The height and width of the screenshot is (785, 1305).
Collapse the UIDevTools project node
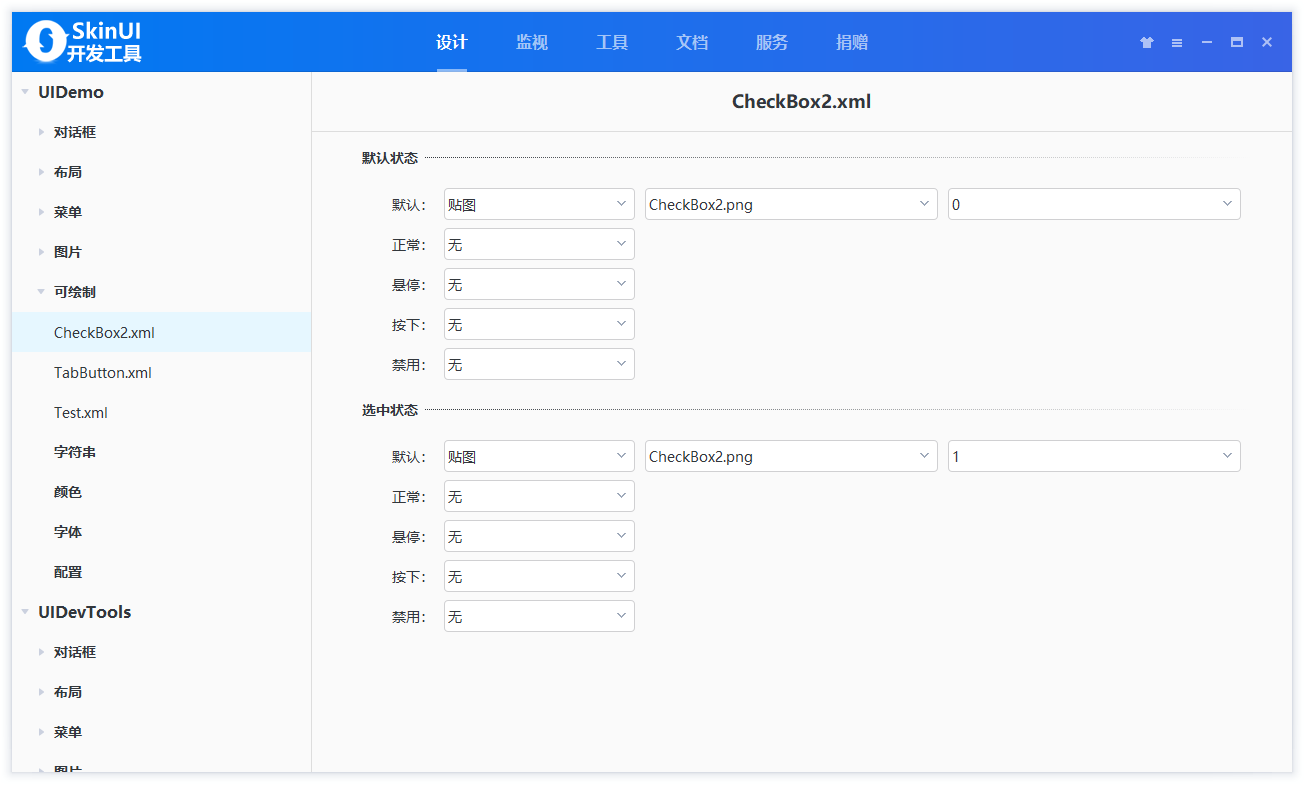pos(24,612)
